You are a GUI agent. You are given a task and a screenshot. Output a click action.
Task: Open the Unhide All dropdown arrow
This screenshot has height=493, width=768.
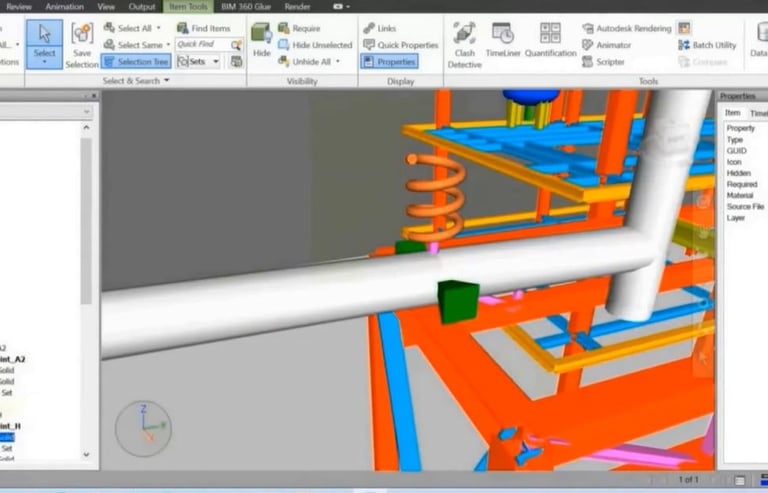[x=337, y=62]
